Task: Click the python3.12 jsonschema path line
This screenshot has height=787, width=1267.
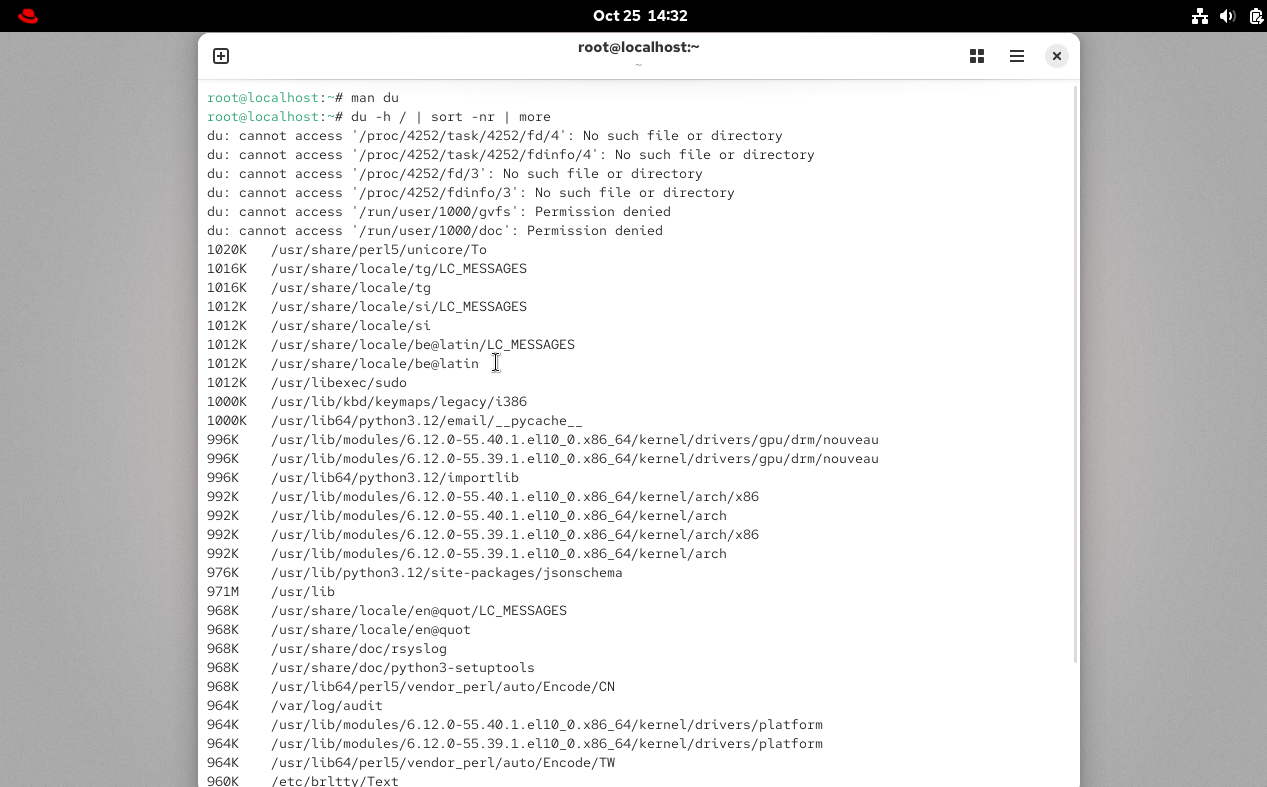Action: tap(446, 573)
